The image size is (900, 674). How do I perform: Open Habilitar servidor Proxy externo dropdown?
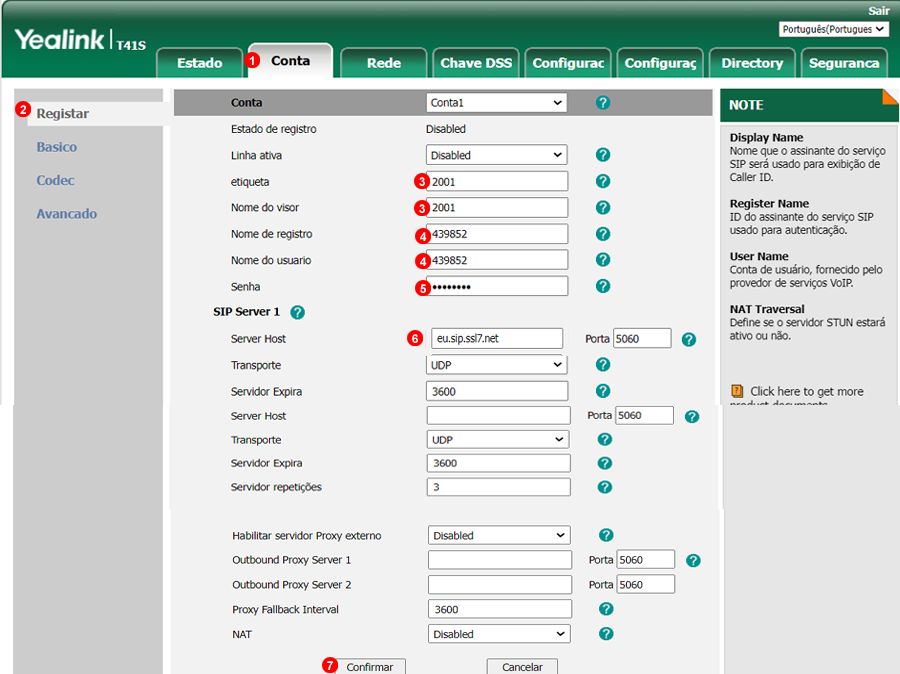tap(498, 535)
